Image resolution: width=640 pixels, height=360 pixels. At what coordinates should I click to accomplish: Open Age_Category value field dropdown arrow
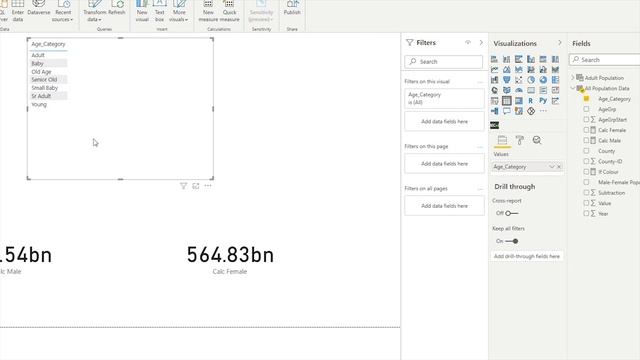552,167
